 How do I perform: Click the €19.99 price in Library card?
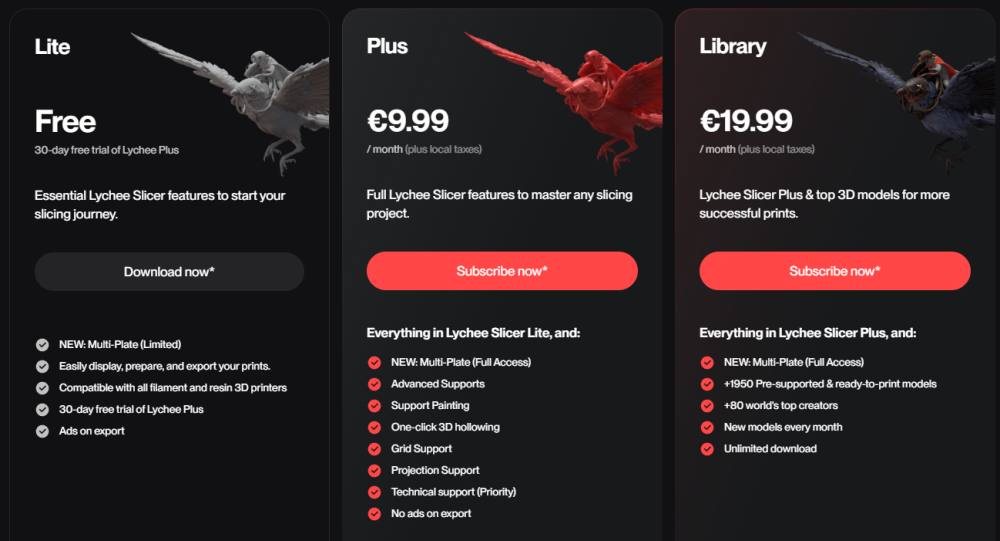coord(746,121)
